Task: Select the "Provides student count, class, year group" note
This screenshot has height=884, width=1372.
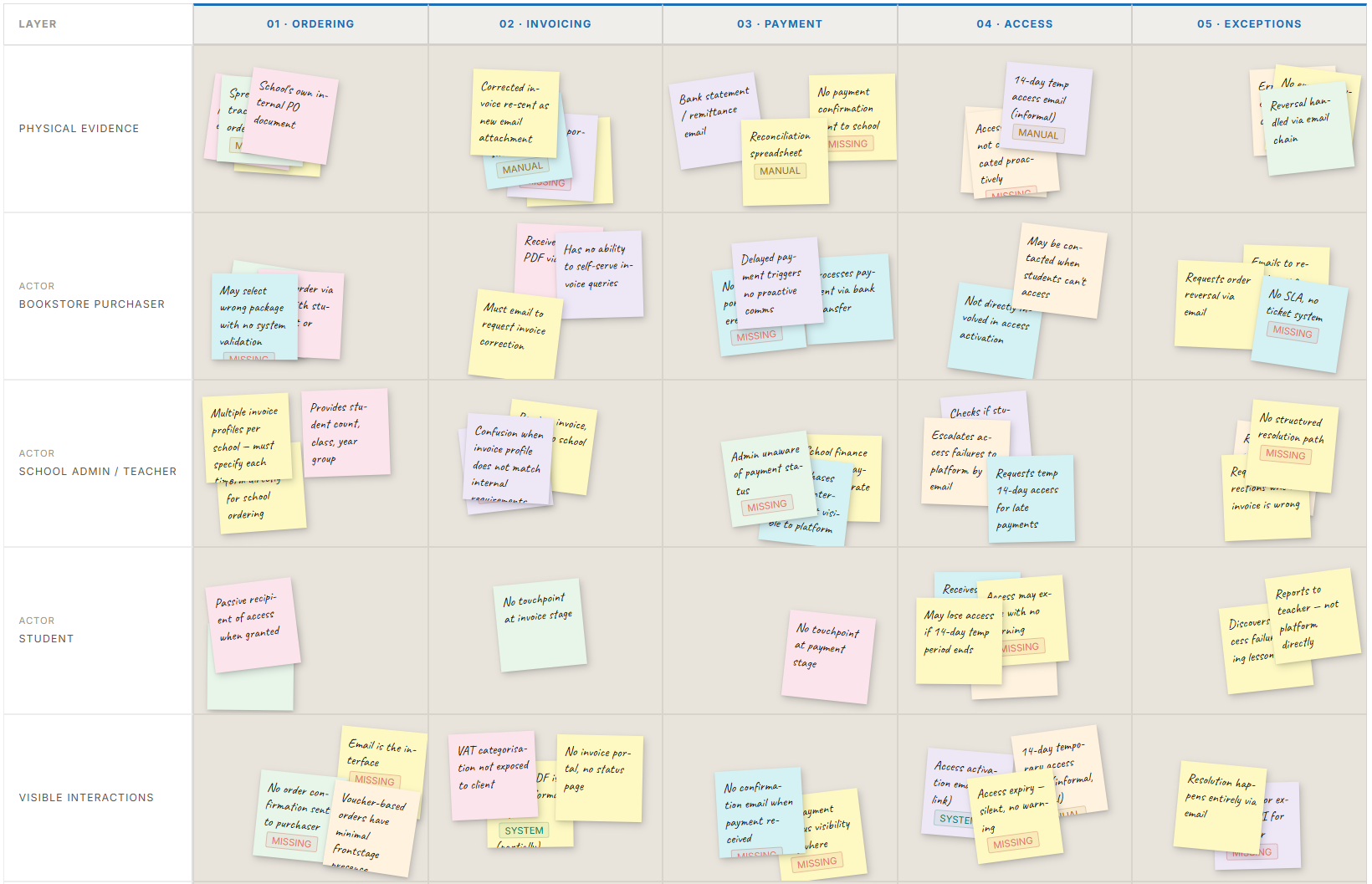Action: 346,433
